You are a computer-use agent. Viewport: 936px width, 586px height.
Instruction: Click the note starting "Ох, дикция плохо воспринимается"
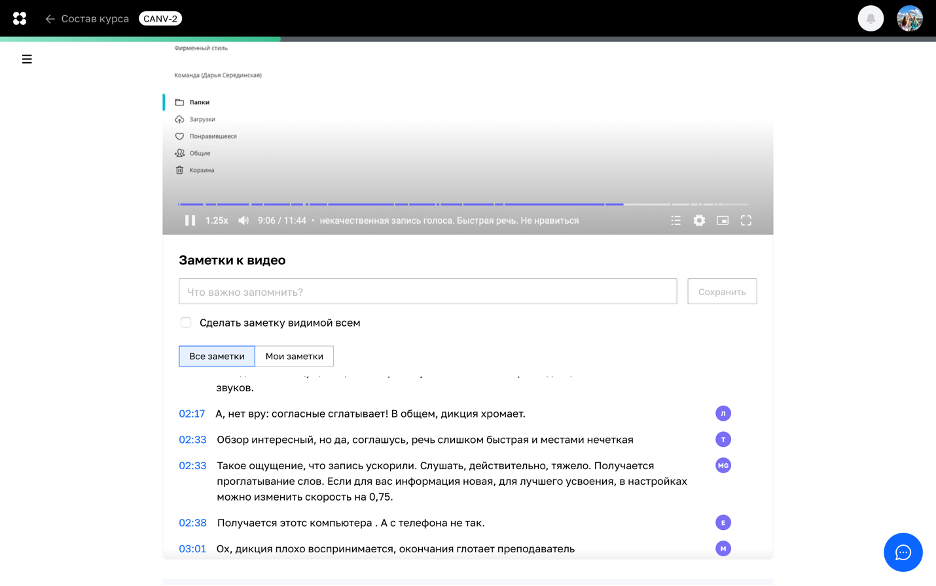pos(395,548)
